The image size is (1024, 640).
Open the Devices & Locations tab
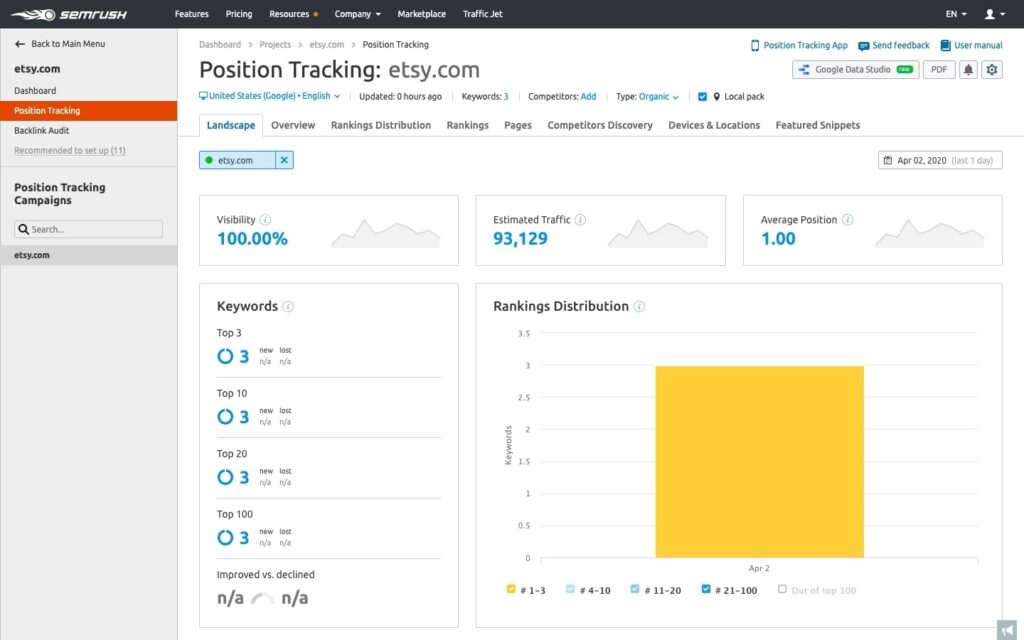point(714,125)
